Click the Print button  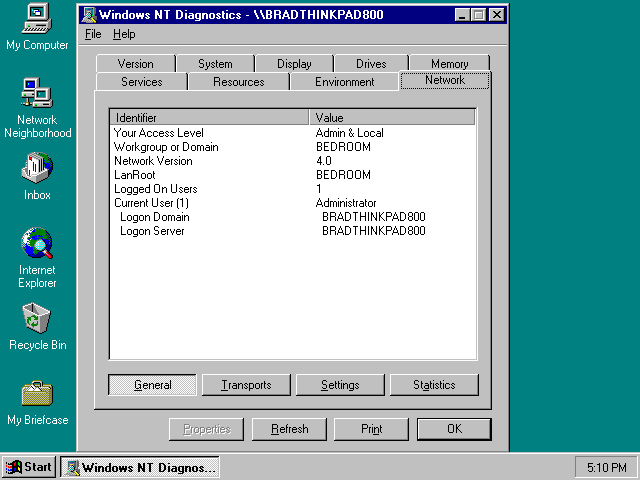(371, 429)
